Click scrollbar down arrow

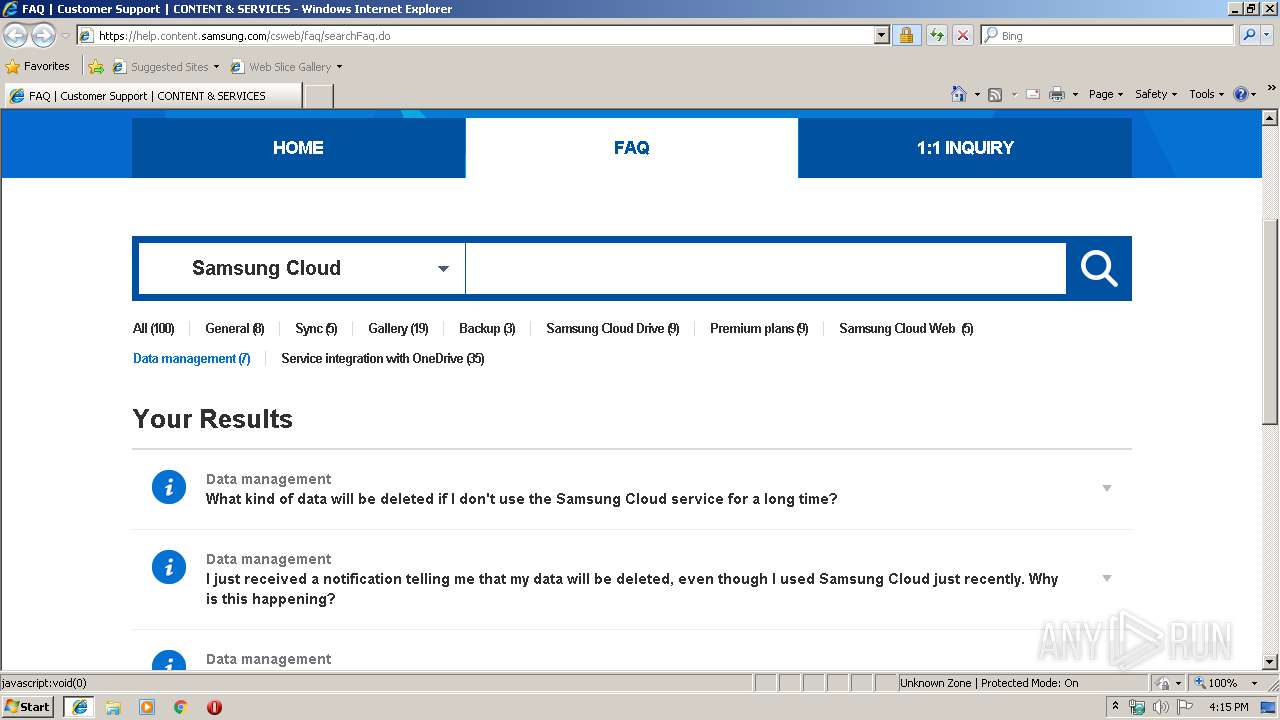pos(1270,662)
